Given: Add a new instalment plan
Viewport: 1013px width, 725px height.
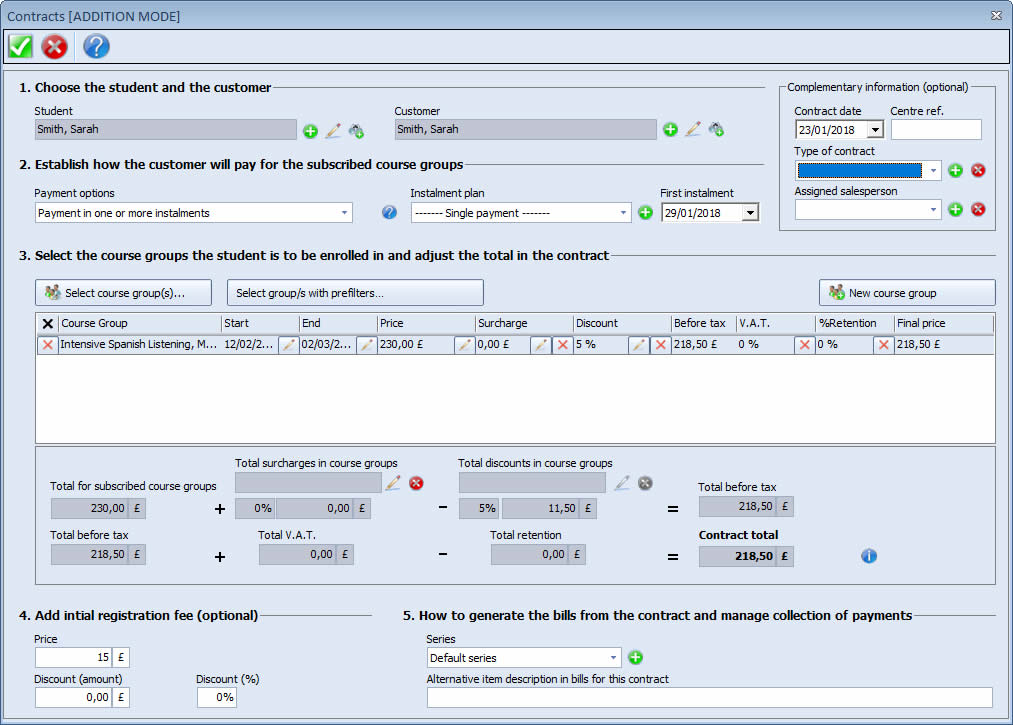Looking at the screenshot, I should [x=645, y=213].
